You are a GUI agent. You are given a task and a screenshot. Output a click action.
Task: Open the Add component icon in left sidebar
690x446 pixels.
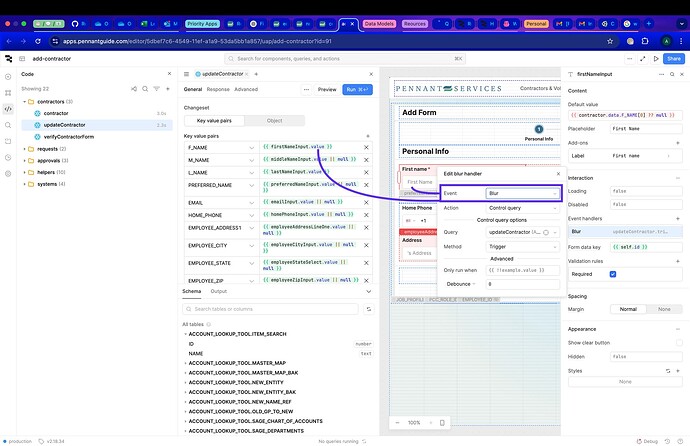click(x=8, y=77)
